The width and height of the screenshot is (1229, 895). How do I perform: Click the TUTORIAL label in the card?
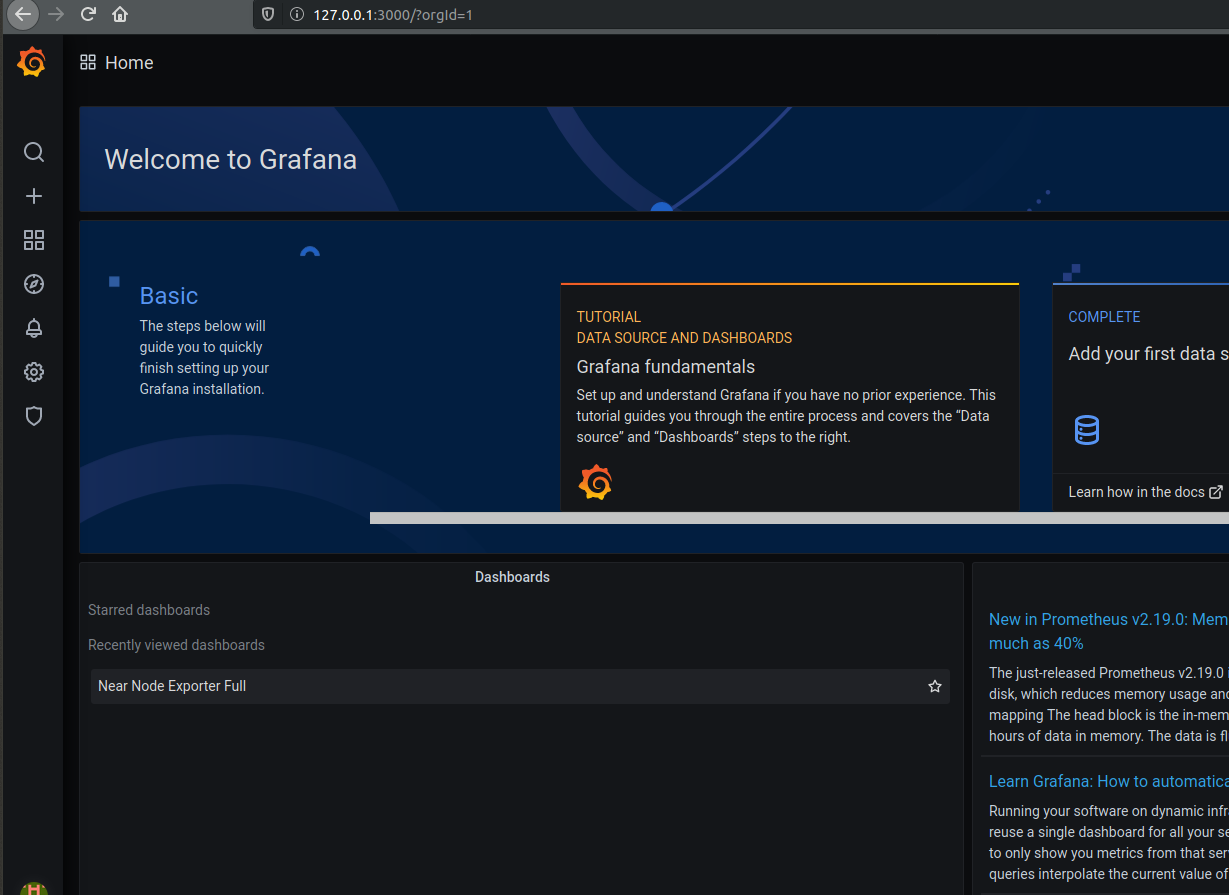(609, 317)
